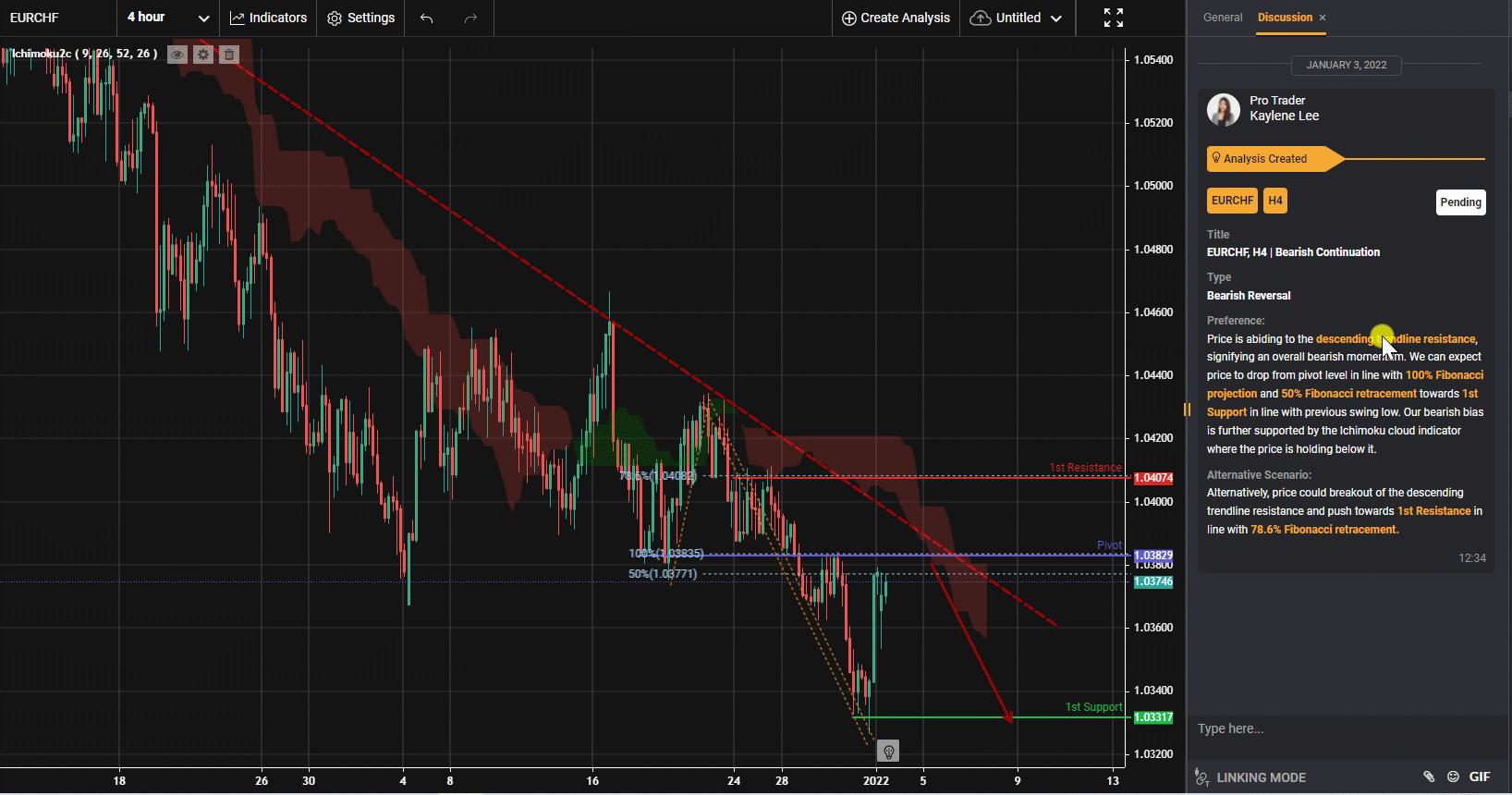Click the 1st Resistance line label on chart
The height and width of the screenshot is (795, 1512).
1085,468
